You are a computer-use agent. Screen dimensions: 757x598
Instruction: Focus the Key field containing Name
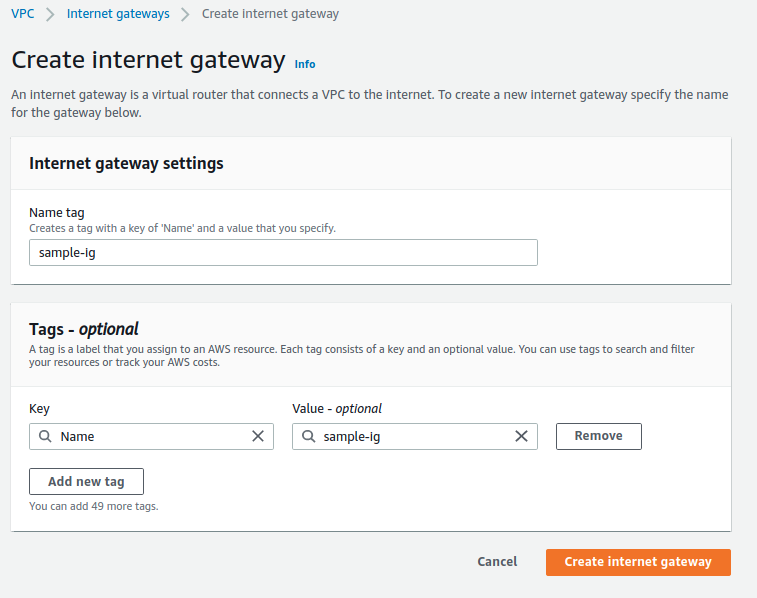tap(150, 436)
